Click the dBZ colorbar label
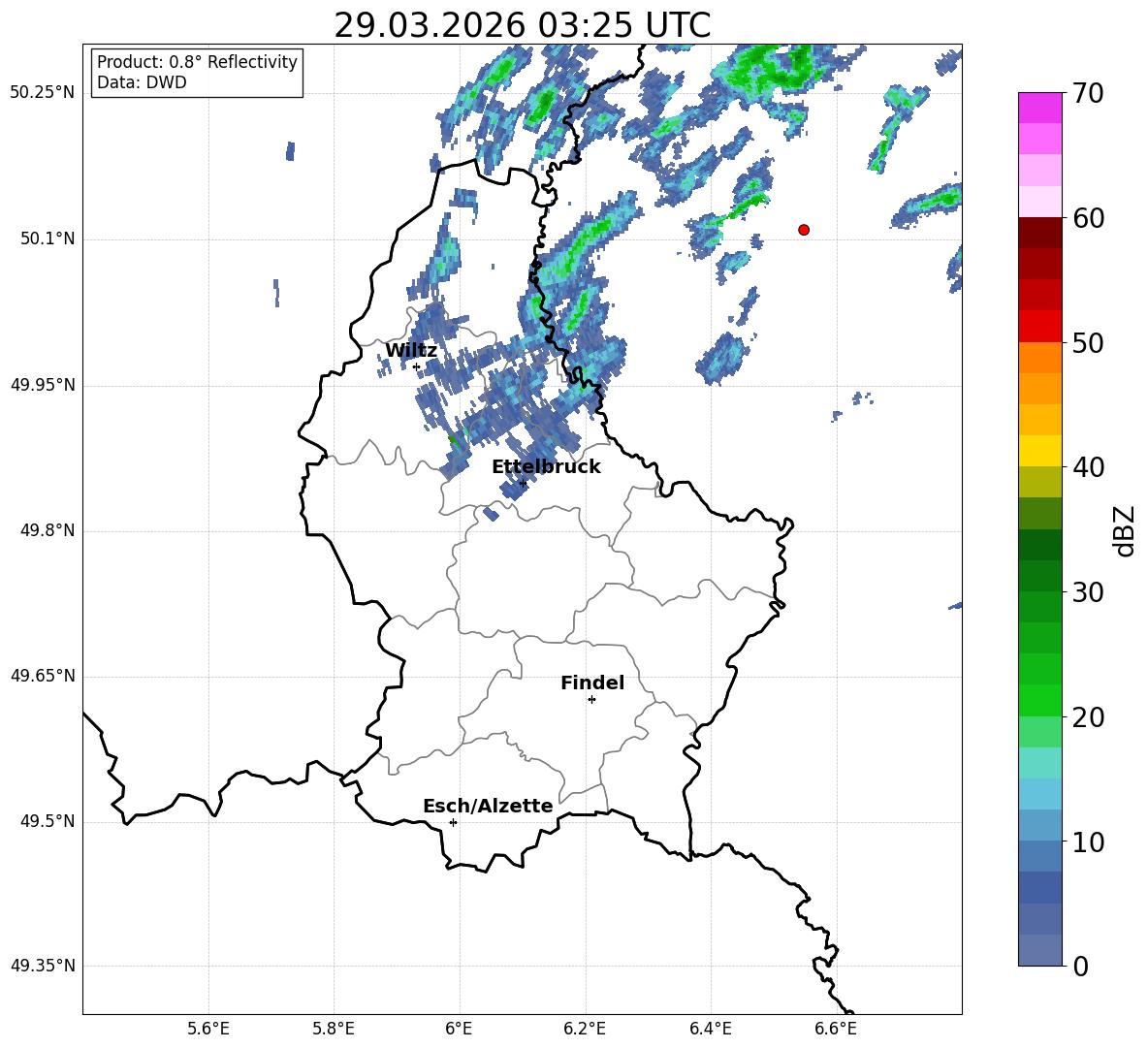 point(1126,530)
